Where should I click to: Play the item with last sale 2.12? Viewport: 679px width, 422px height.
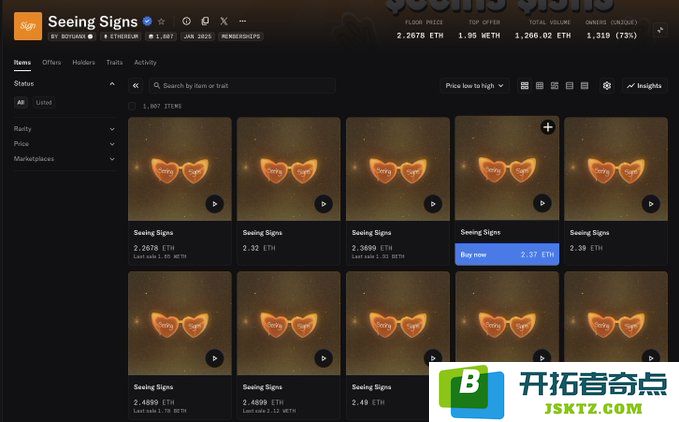coord(323,358)
